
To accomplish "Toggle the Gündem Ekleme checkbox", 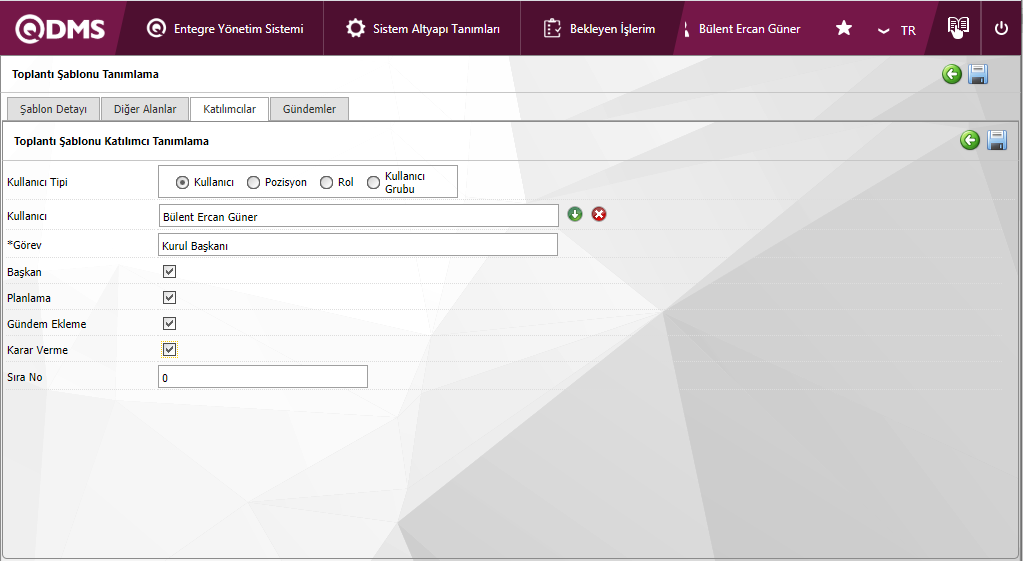I will click(170, 324).
